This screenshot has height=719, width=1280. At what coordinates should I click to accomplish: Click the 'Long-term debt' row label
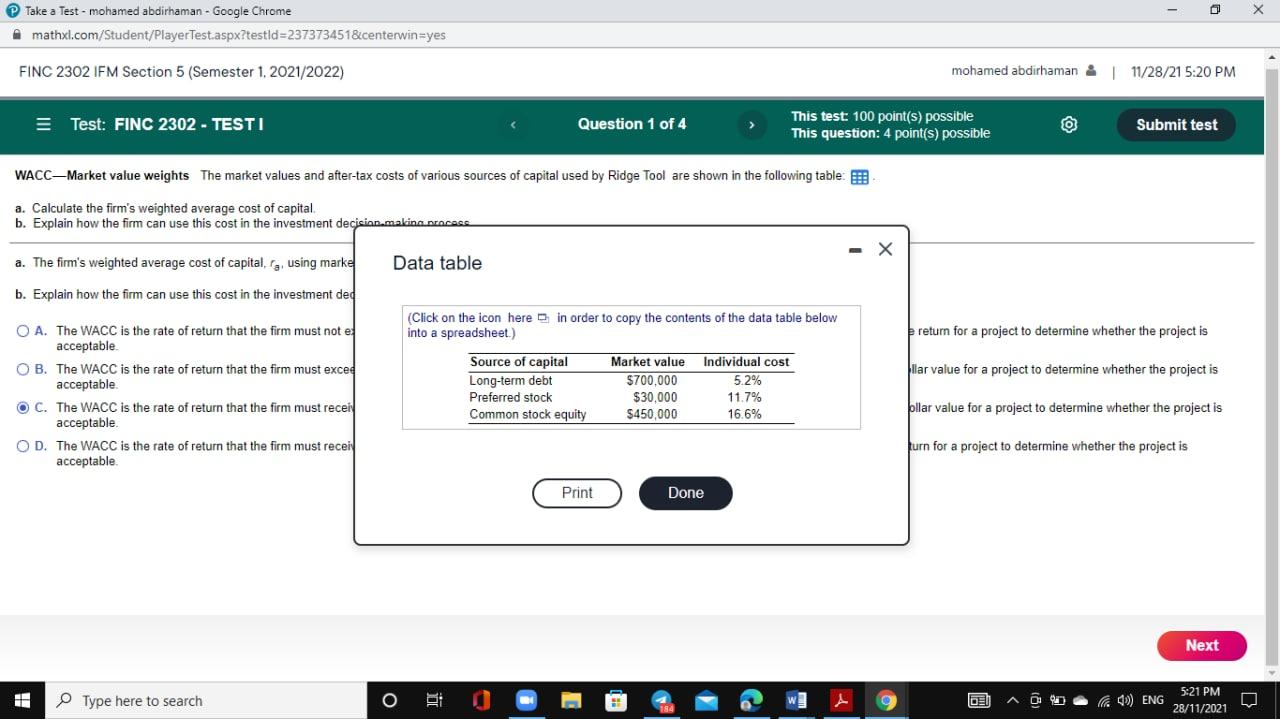click(x=510, y=381)
